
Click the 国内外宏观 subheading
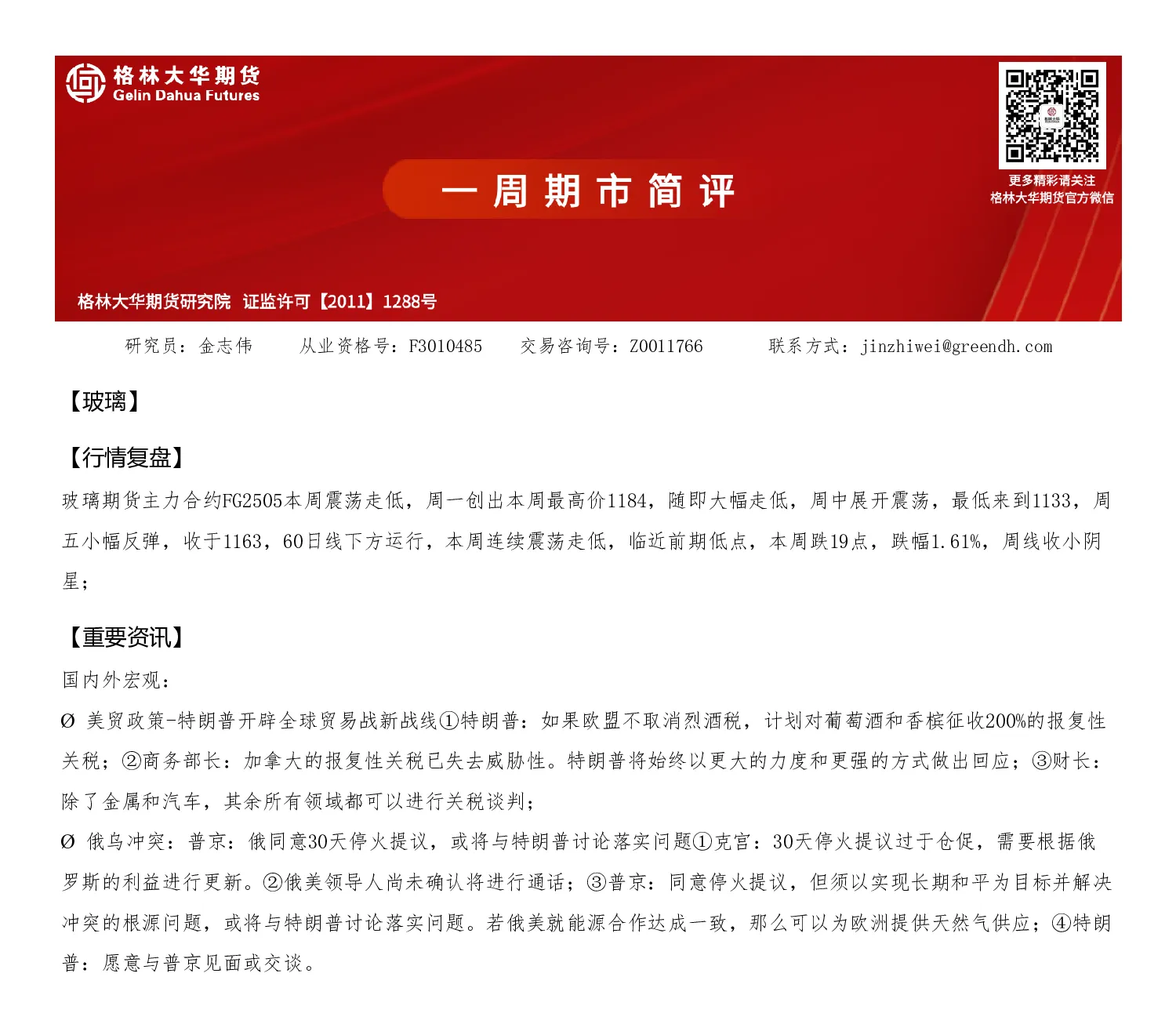[x=117, y=680]
